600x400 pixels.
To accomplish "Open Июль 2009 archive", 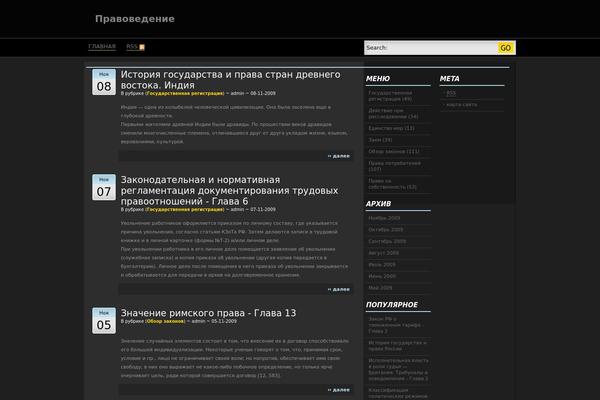I will [382, 264].
